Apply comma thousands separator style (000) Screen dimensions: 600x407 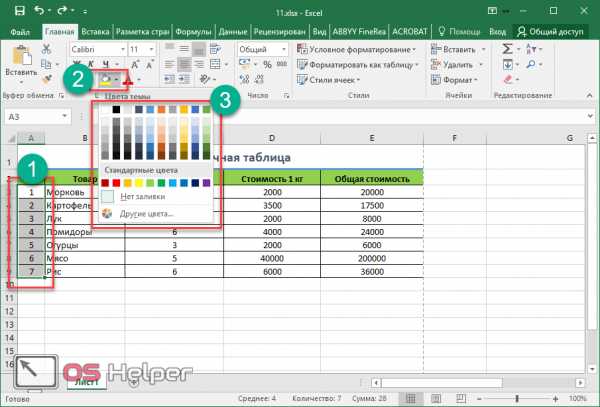pyautogui.click(x=282, y=64)
